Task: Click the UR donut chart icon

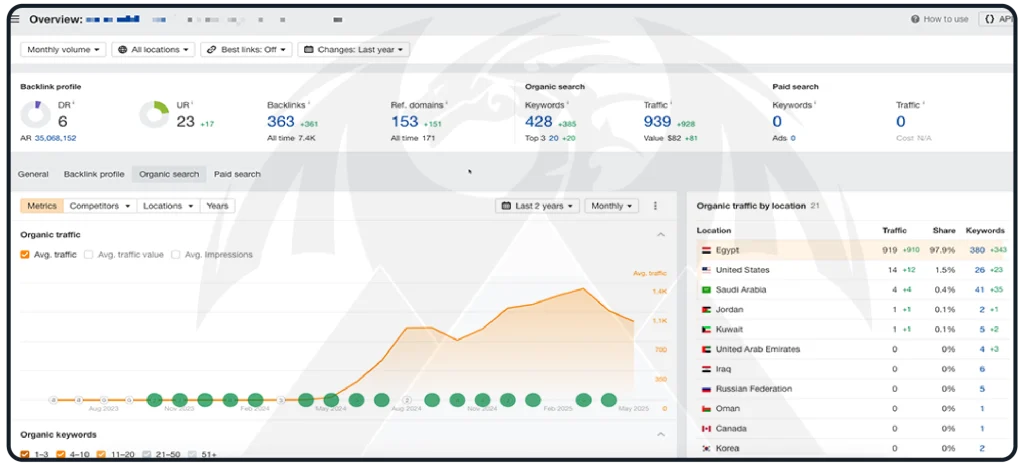Action: (154, 114)
